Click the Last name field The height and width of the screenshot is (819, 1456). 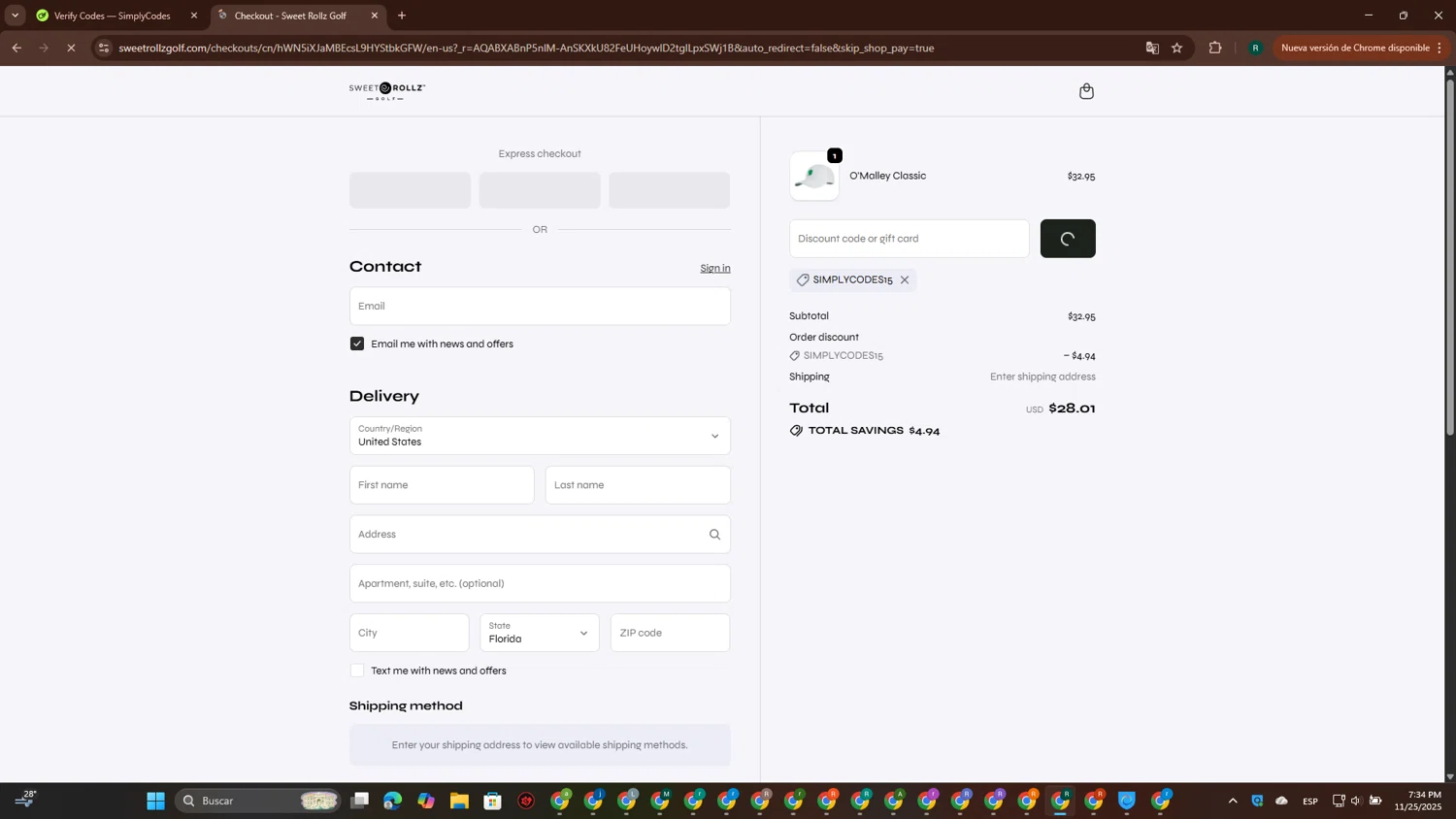tap(638, 485)
